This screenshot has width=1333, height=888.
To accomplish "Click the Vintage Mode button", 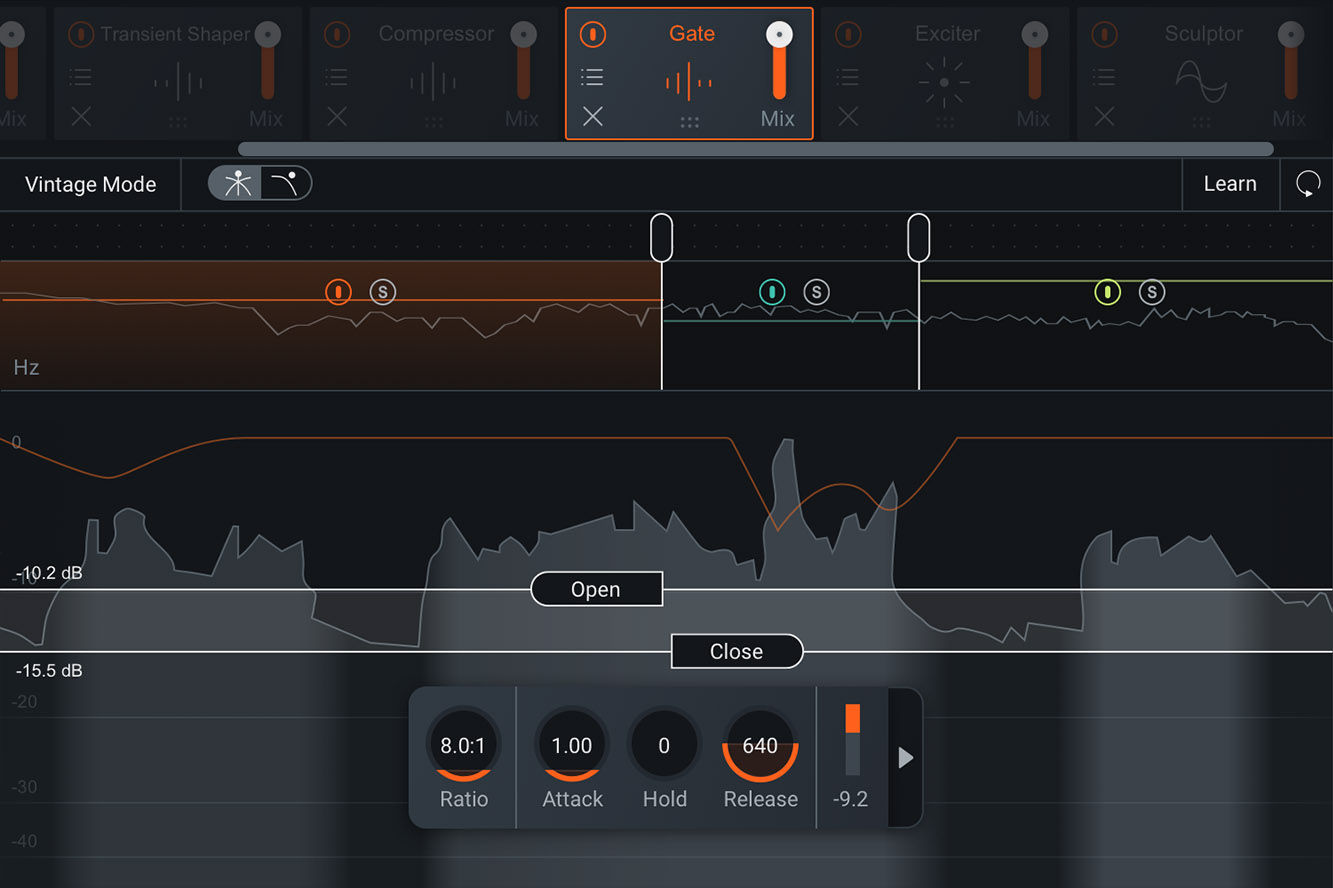I will click(x=90, y=184).
